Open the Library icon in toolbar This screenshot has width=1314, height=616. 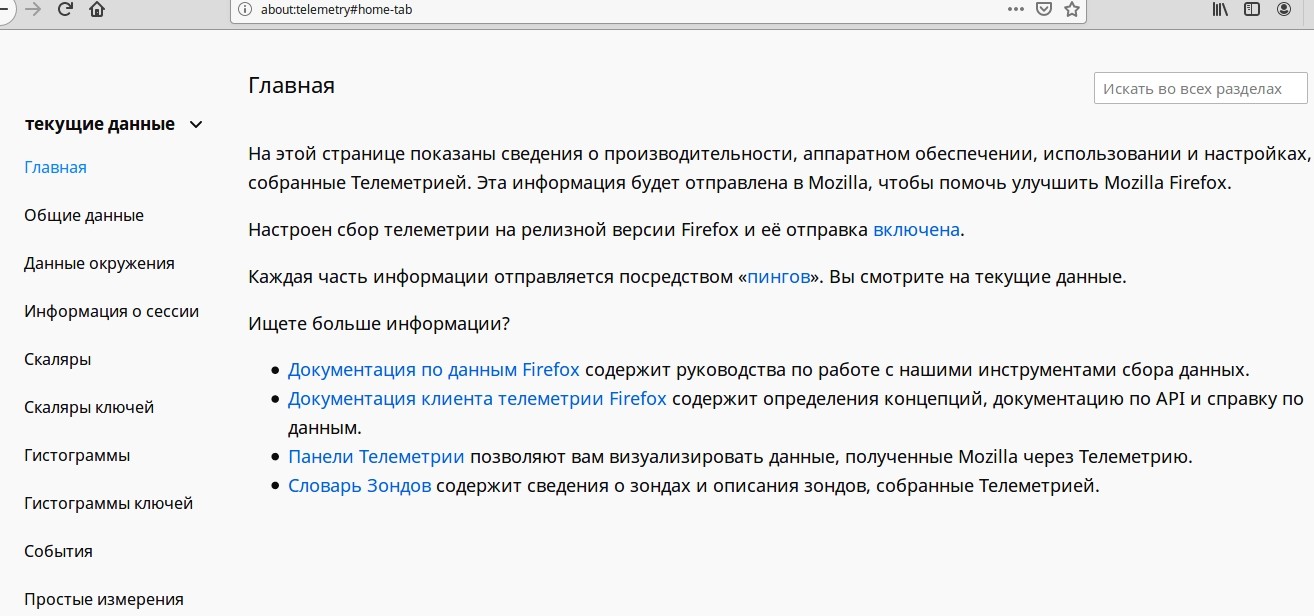click(1221, 9)
